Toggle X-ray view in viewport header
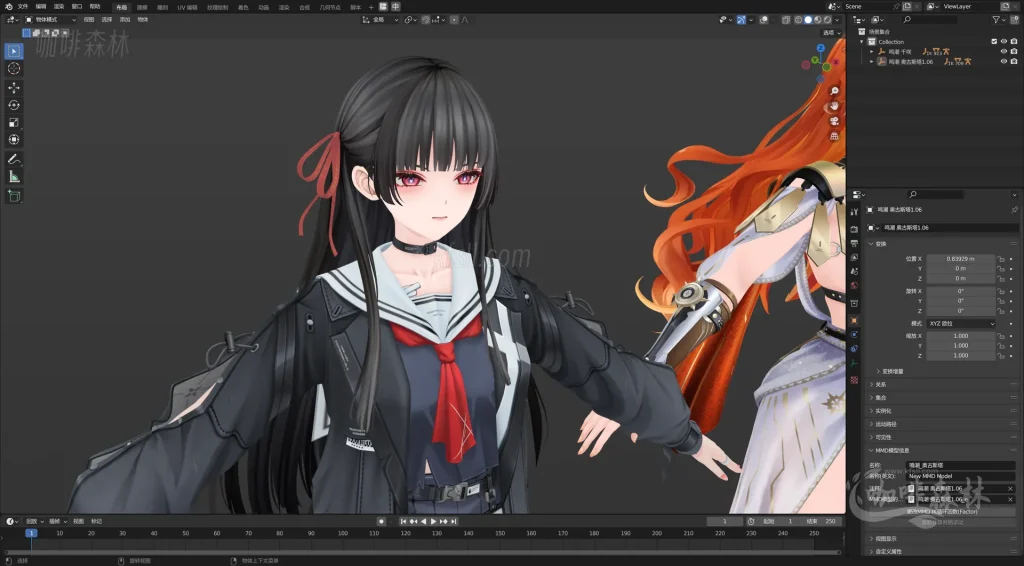Viewport: 1024px width, 566px height. (786, 20)
